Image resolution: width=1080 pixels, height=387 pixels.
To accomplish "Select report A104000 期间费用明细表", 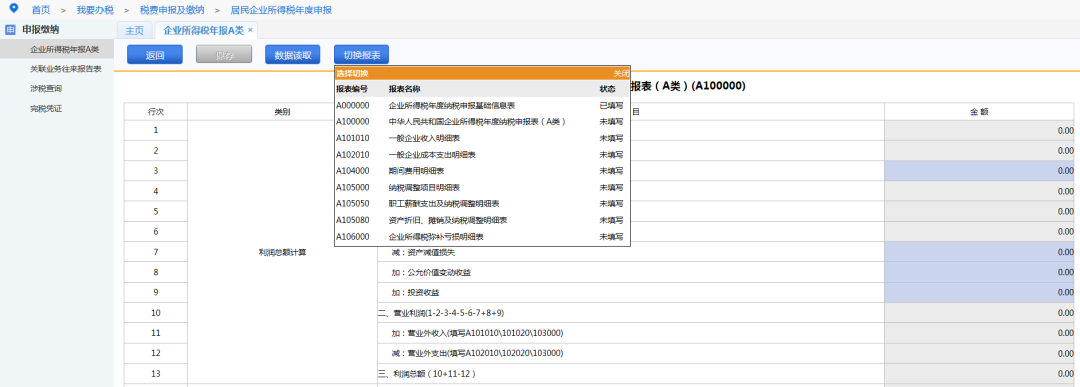I will [x=482, y=171].
